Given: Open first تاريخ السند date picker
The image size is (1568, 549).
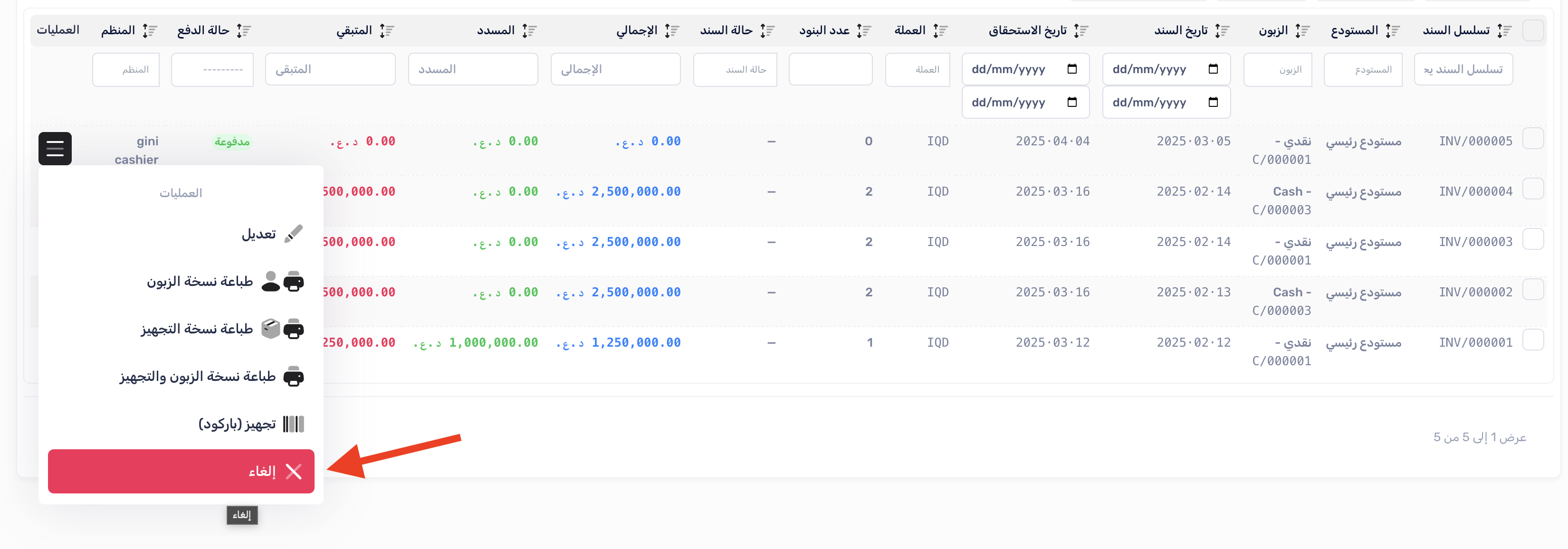Looking at the screenshot, I should [1213, 69].
